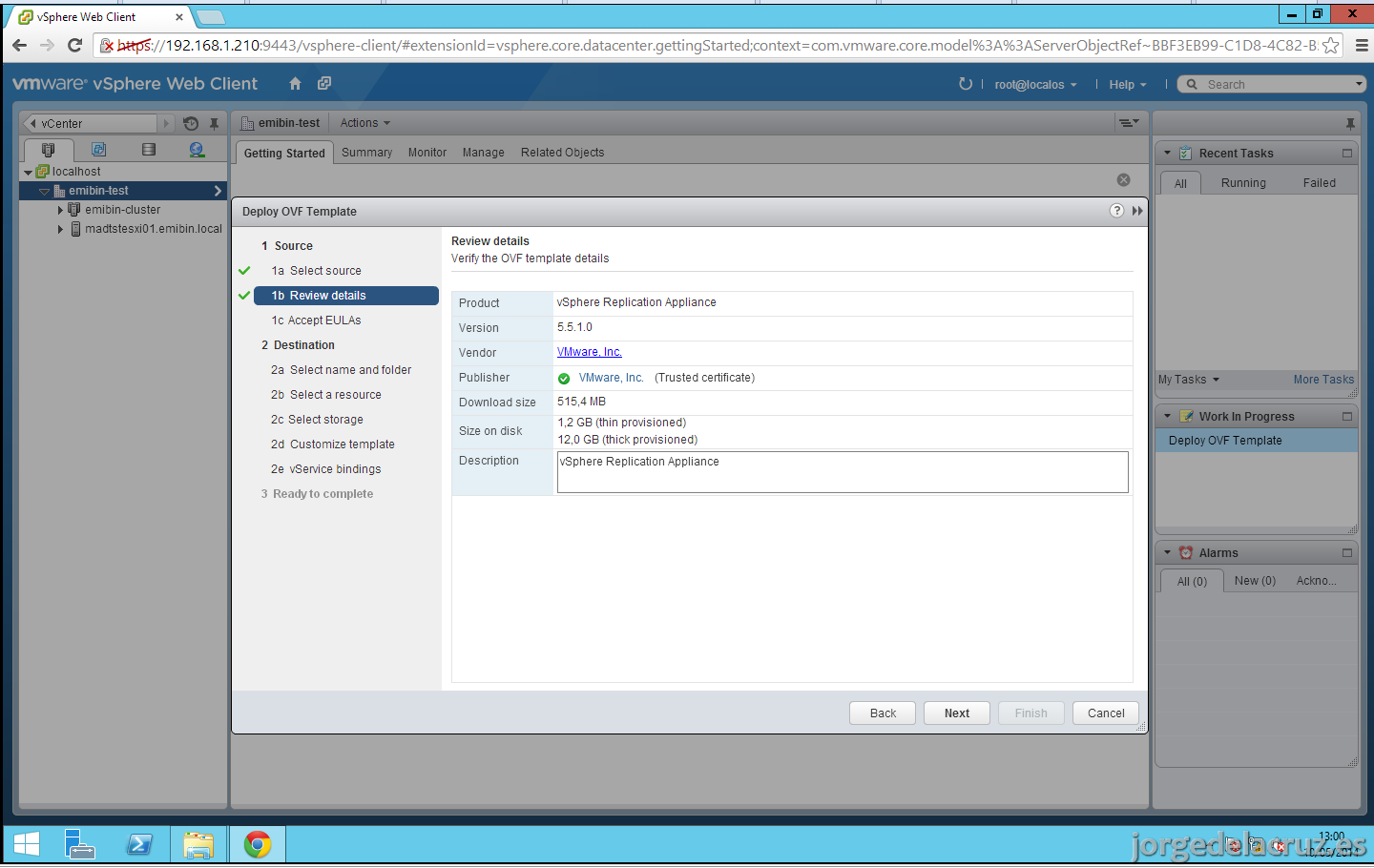Switch to the Related Objects tab

coord(563,153)
